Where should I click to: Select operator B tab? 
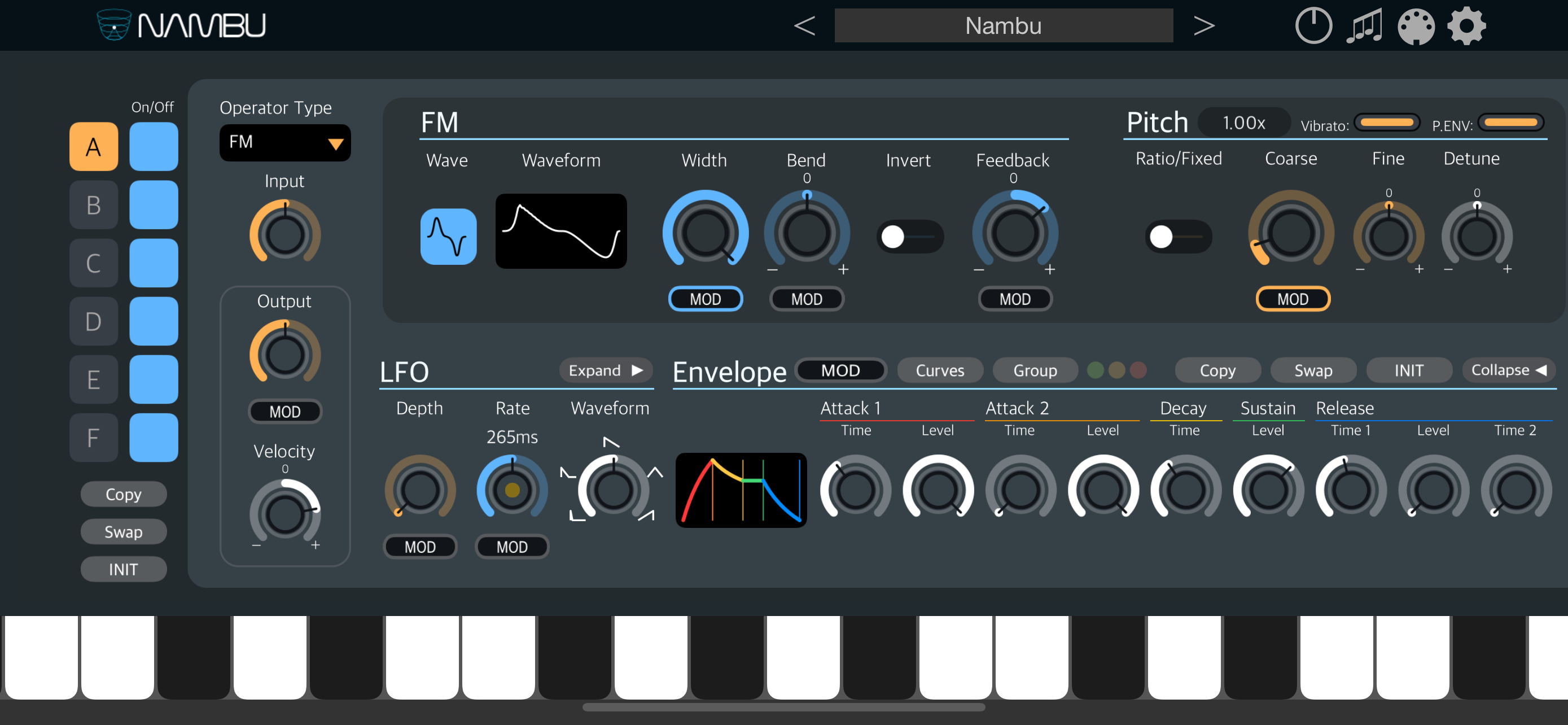click(93, 204)
